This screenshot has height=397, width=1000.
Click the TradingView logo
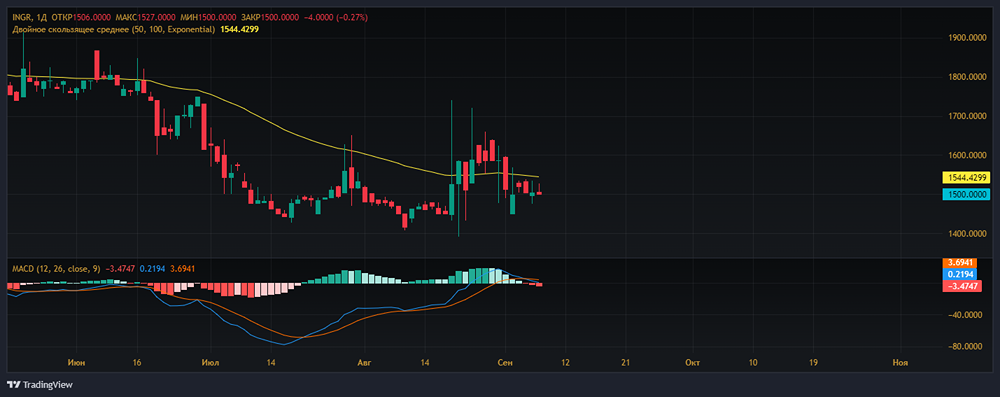[x=40, y=384]
